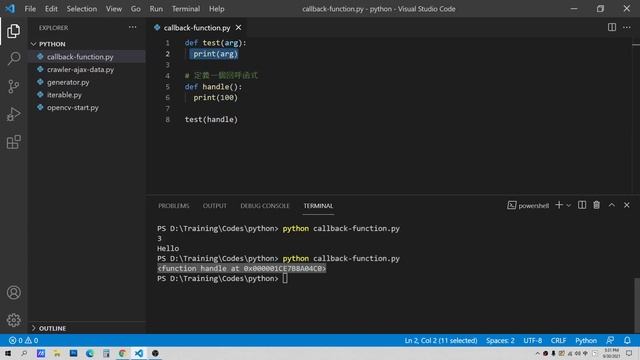Open the Manage gear icon
The image size is (640, 360).
click(13, 320)
